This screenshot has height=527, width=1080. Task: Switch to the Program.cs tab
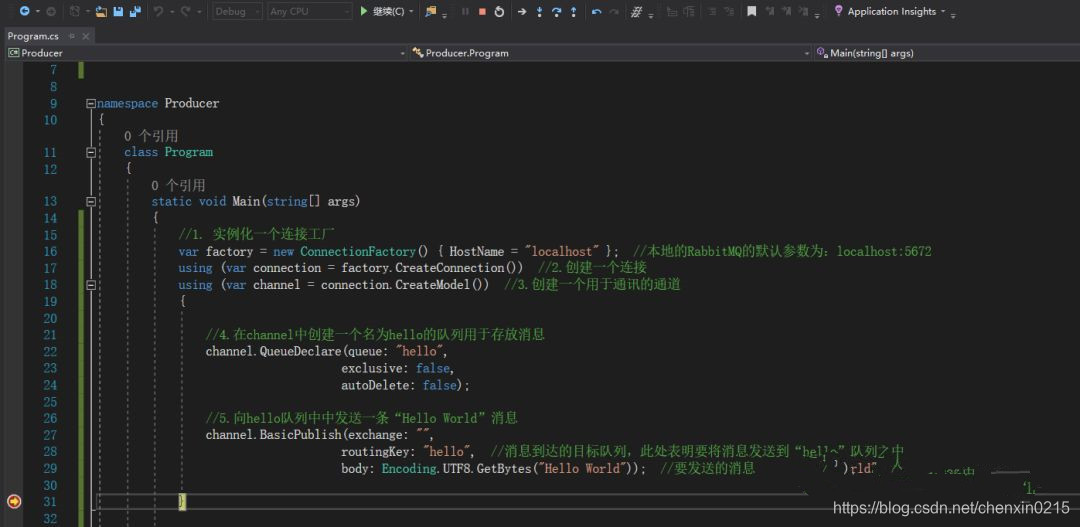pyautogui.click(x=33, y=35)
